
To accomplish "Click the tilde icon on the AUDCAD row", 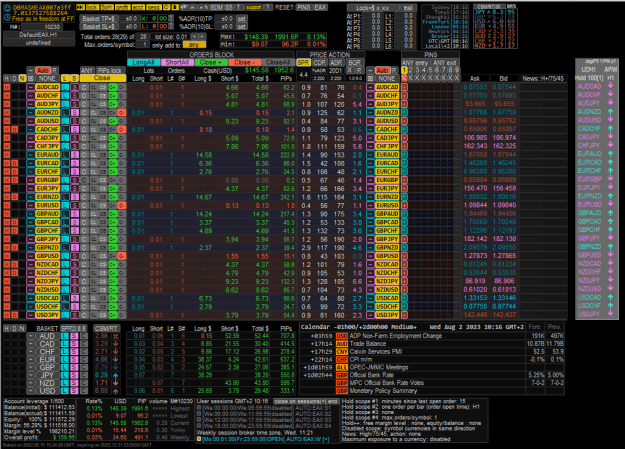I will [31, 87].
